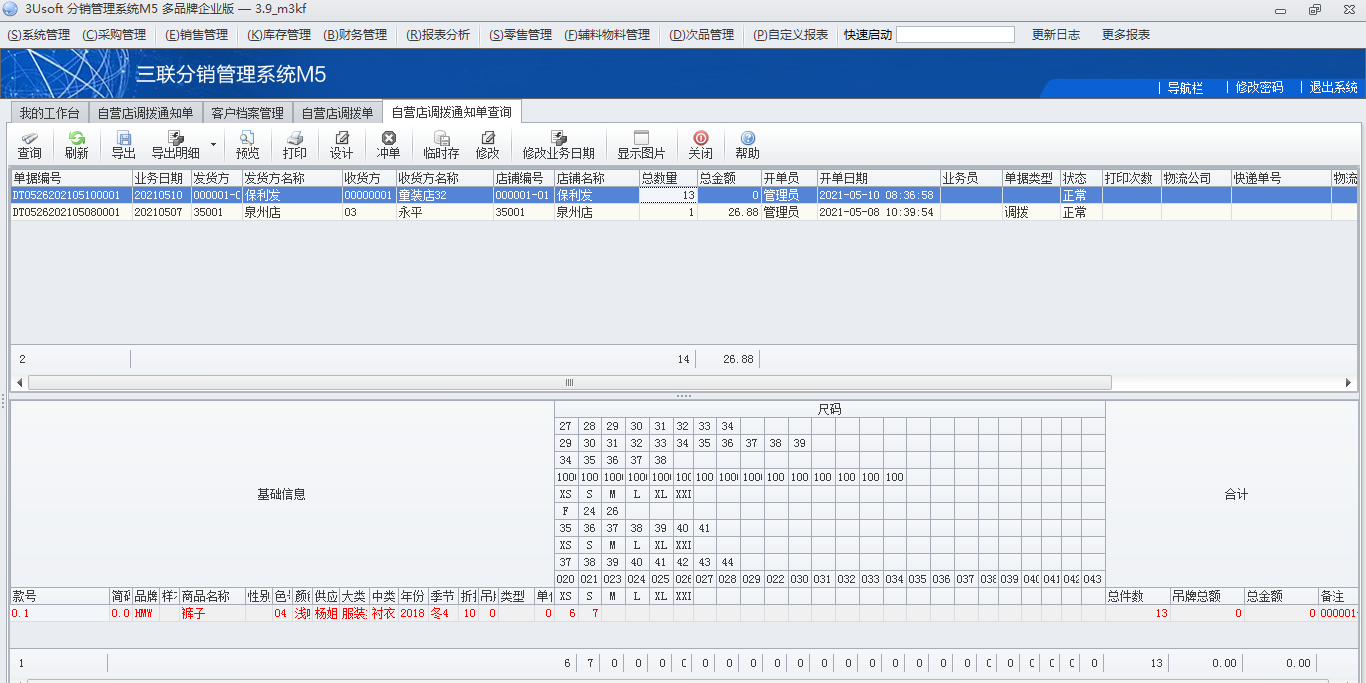
Task: Click the 刷新 refresh icon
Action: [76, 146]
